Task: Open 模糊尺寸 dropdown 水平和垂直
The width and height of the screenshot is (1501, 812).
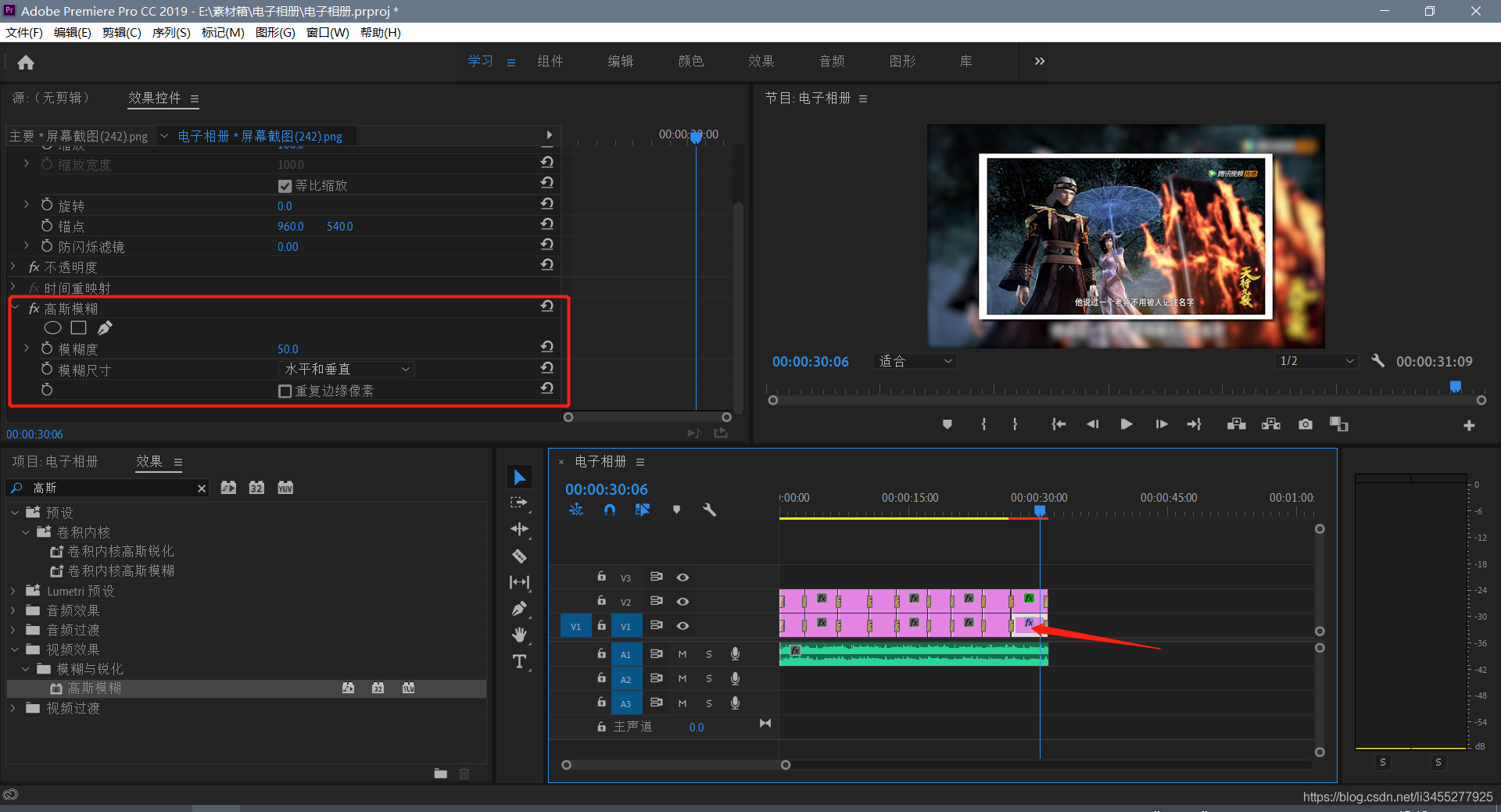Action: click(x=346, y=369)
